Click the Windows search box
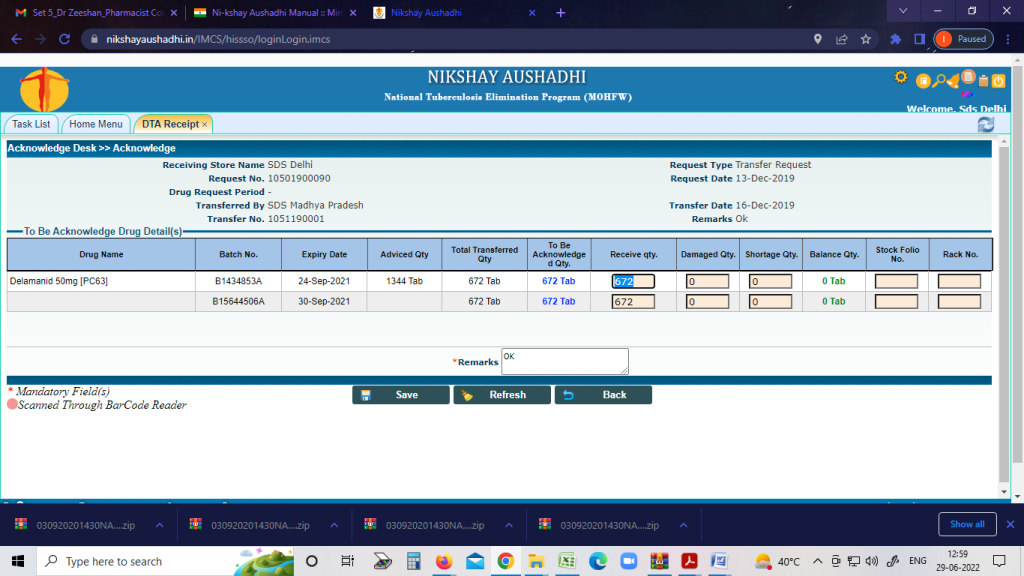Screen dimensions: 1024x576 (x=165, y=561)
